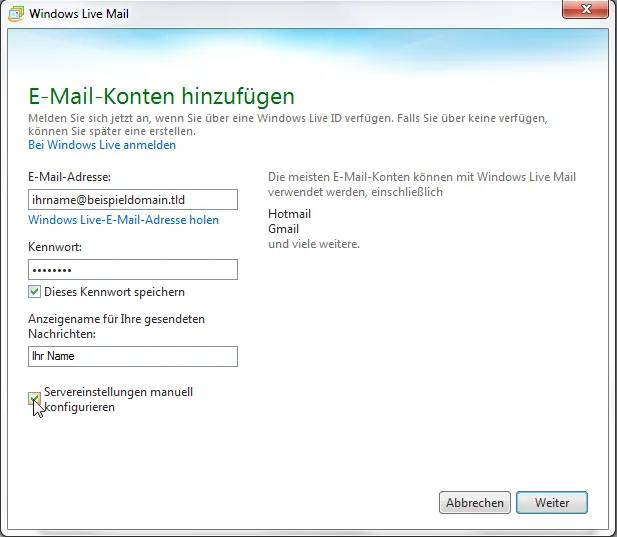Image resolution: width=617 pixels, height=537 pixels.
Task: Proceed with the Weiter button
Action: [552, 502]
